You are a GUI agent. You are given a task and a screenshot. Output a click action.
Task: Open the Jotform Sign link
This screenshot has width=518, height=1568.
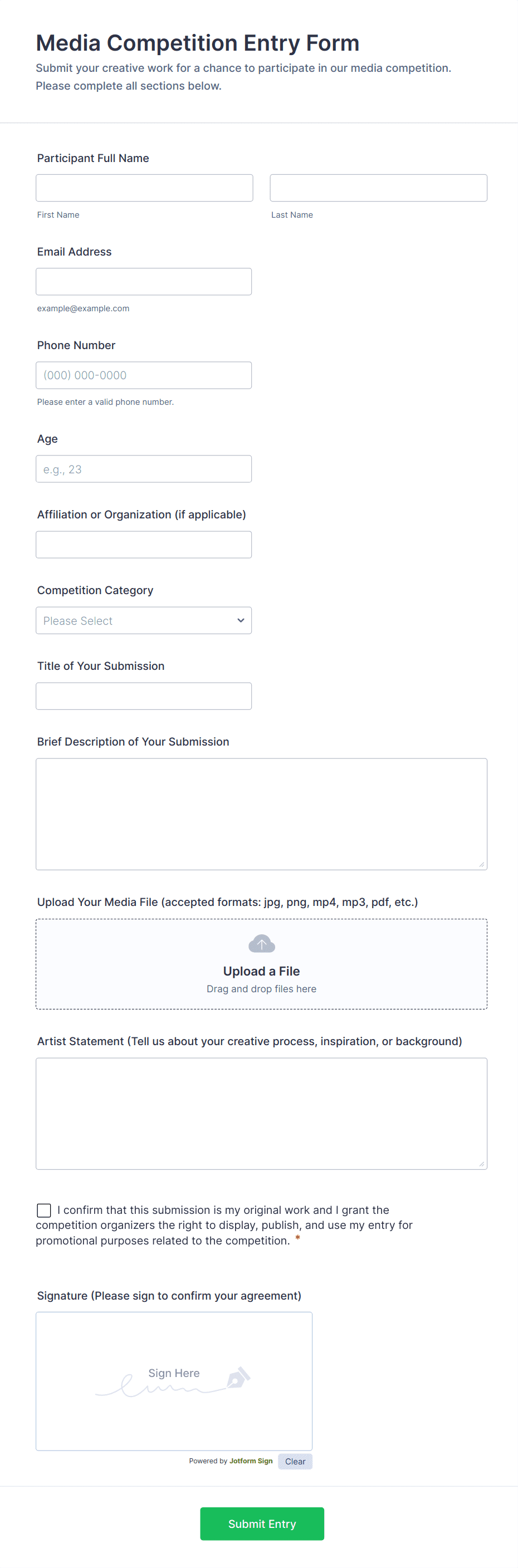coord(251,1461)
